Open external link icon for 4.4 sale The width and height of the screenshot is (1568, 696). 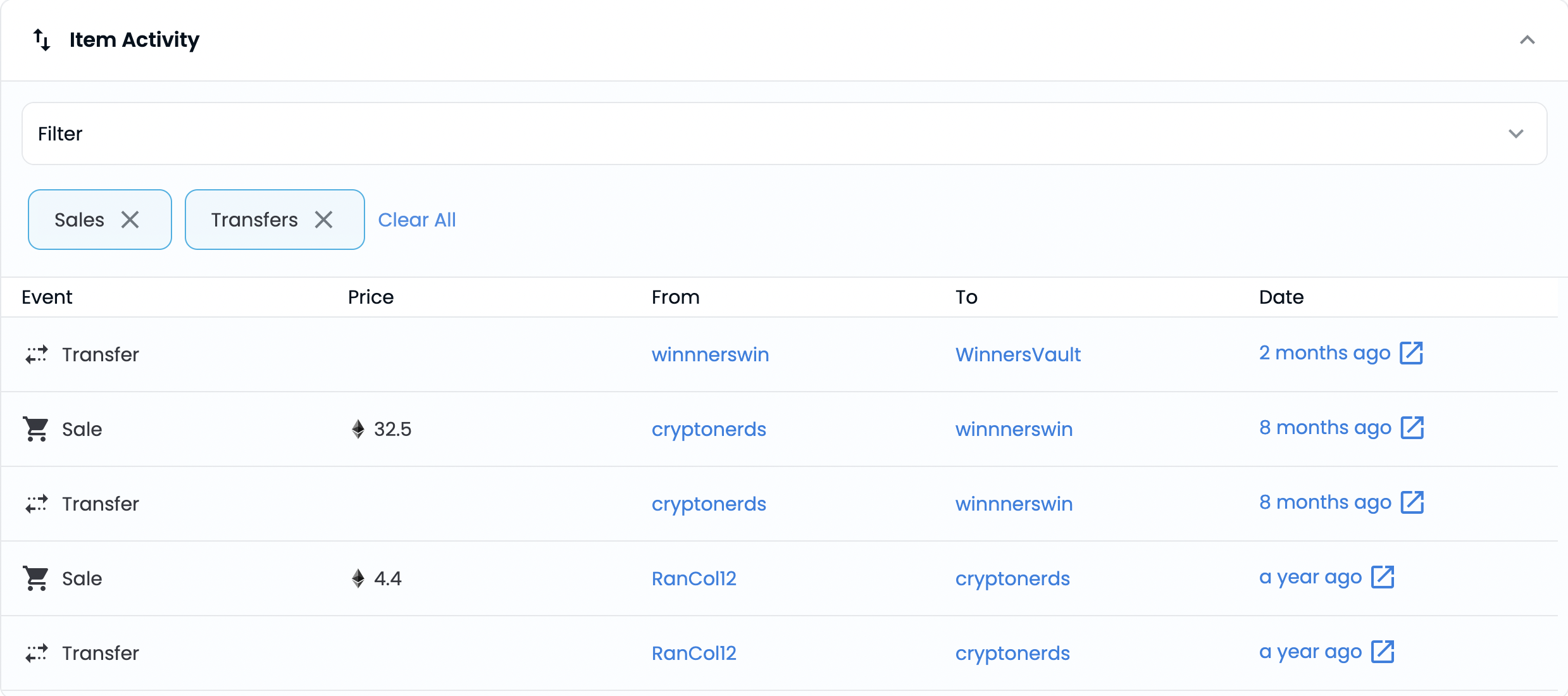click(1383, 577)
